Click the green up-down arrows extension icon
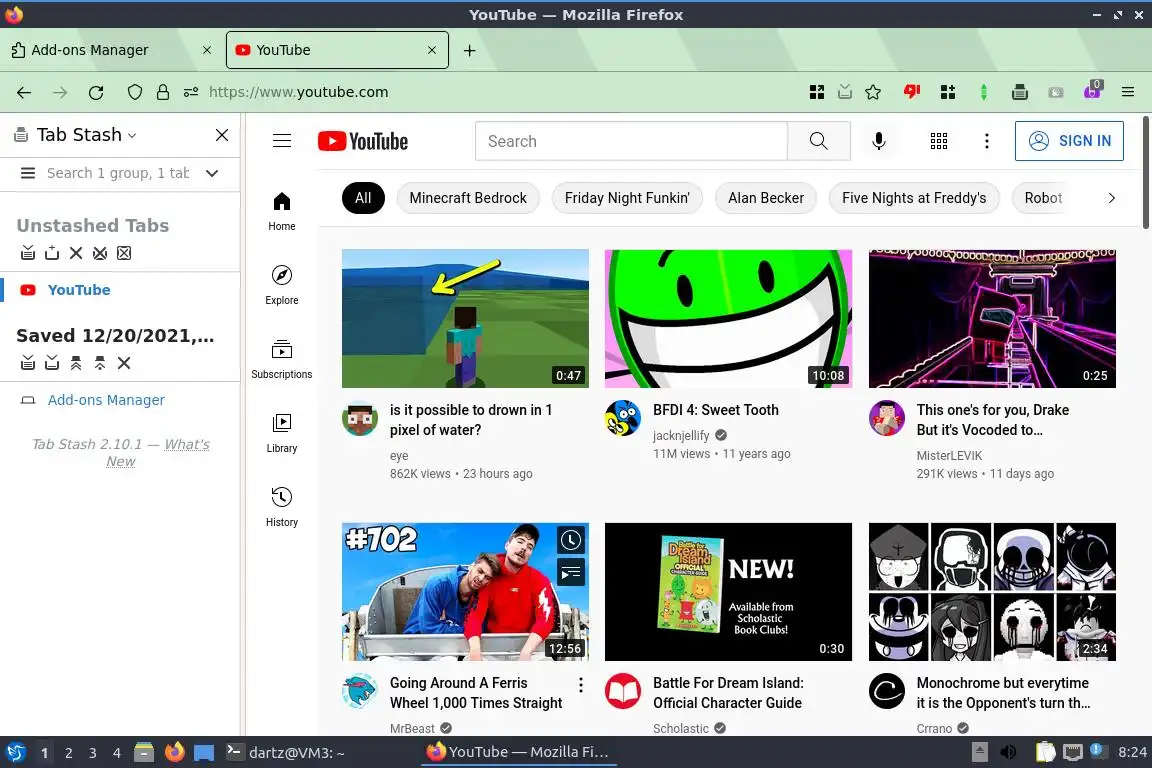Screen dimensions: 1152x768 984,93
